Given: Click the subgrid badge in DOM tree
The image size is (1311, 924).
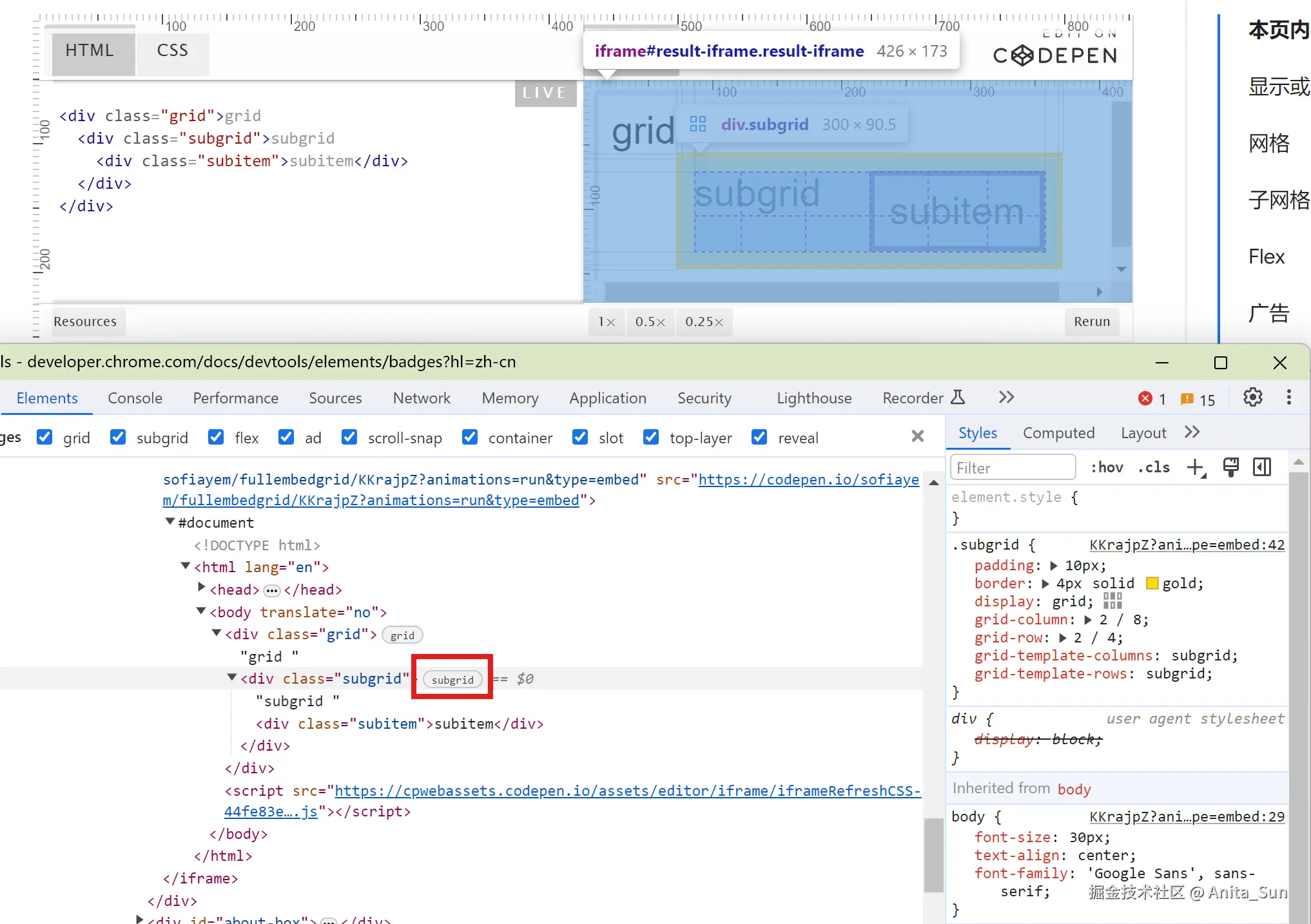Looking at the screenshot, I should click(452, 679).
